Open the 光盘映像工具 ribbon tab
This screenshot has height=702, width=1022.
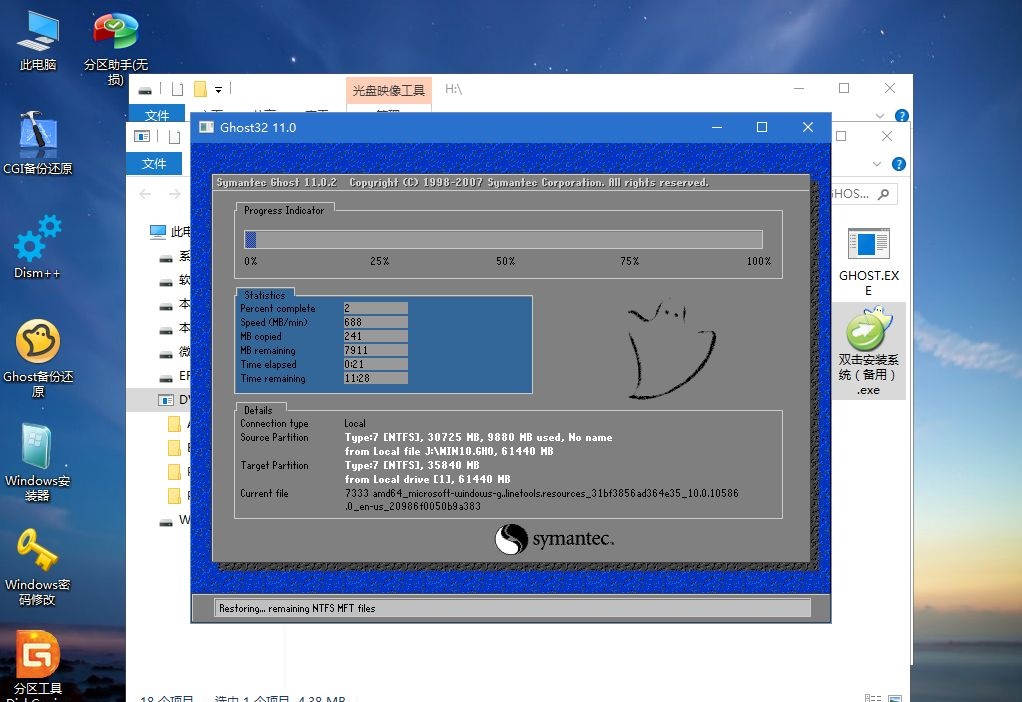[388, 90]
